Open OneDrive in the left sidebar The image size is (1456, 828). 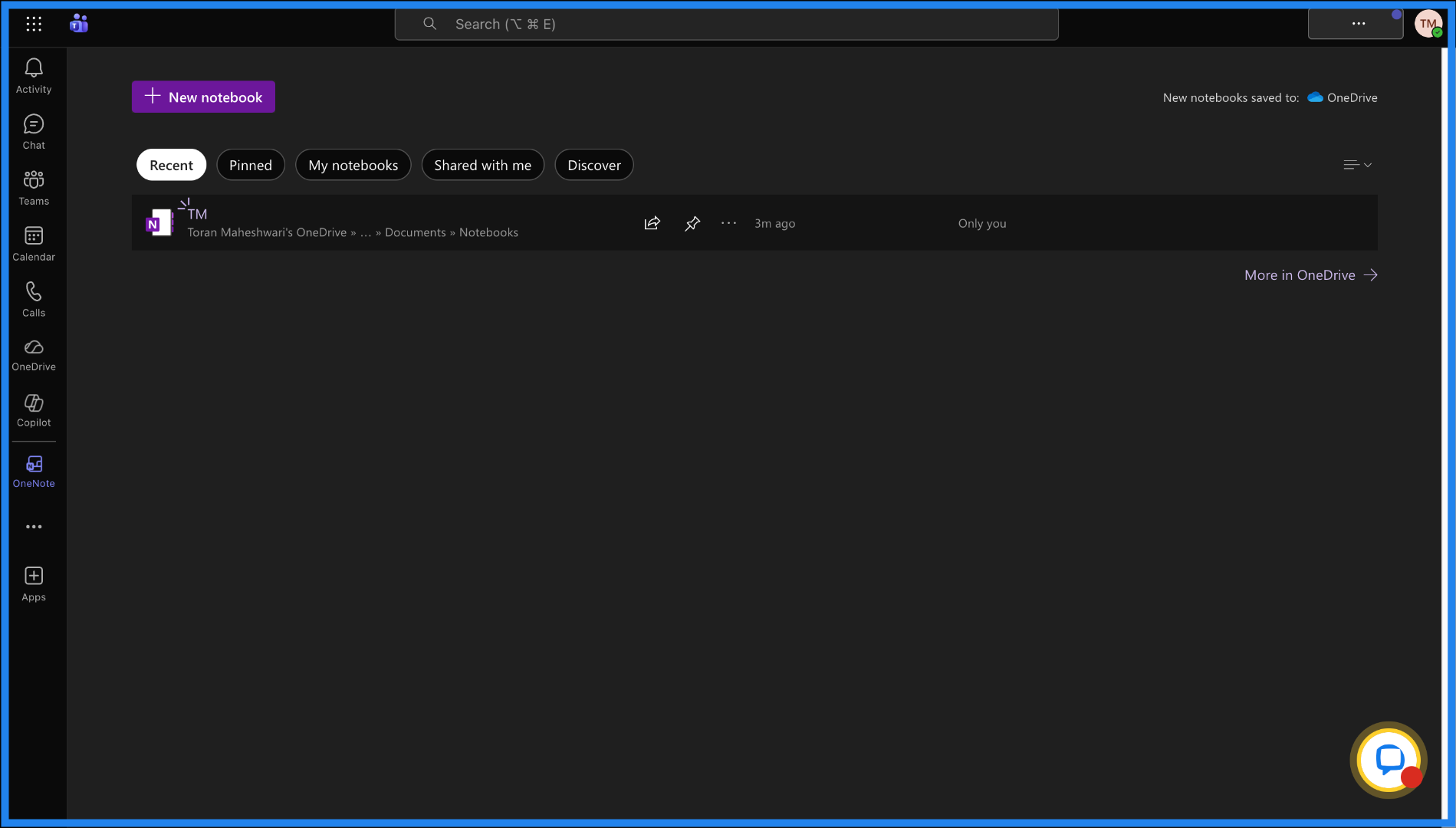tap(34, 356)
